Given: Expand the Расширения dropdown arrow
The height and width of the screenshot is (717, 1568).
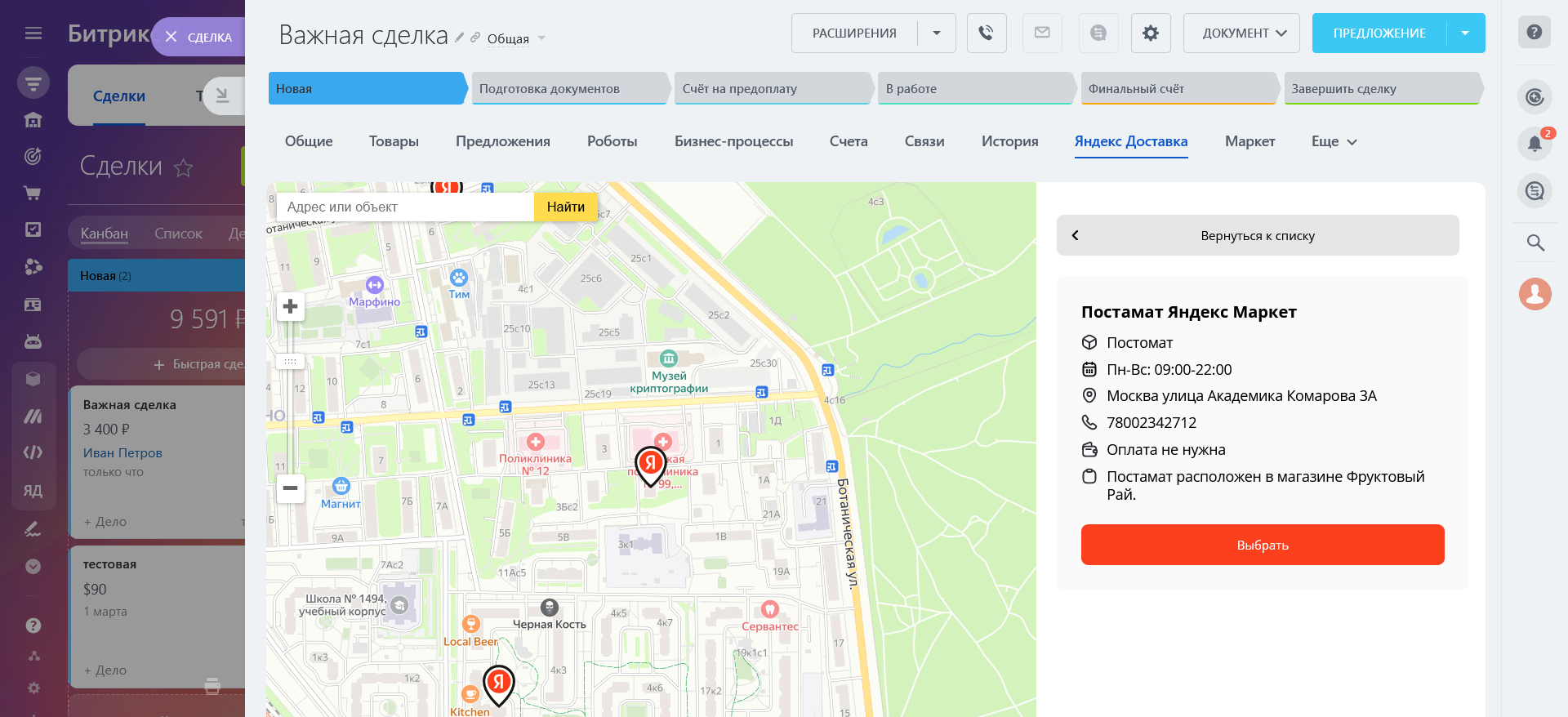Looking at the screenshot, I should [937, 33].
